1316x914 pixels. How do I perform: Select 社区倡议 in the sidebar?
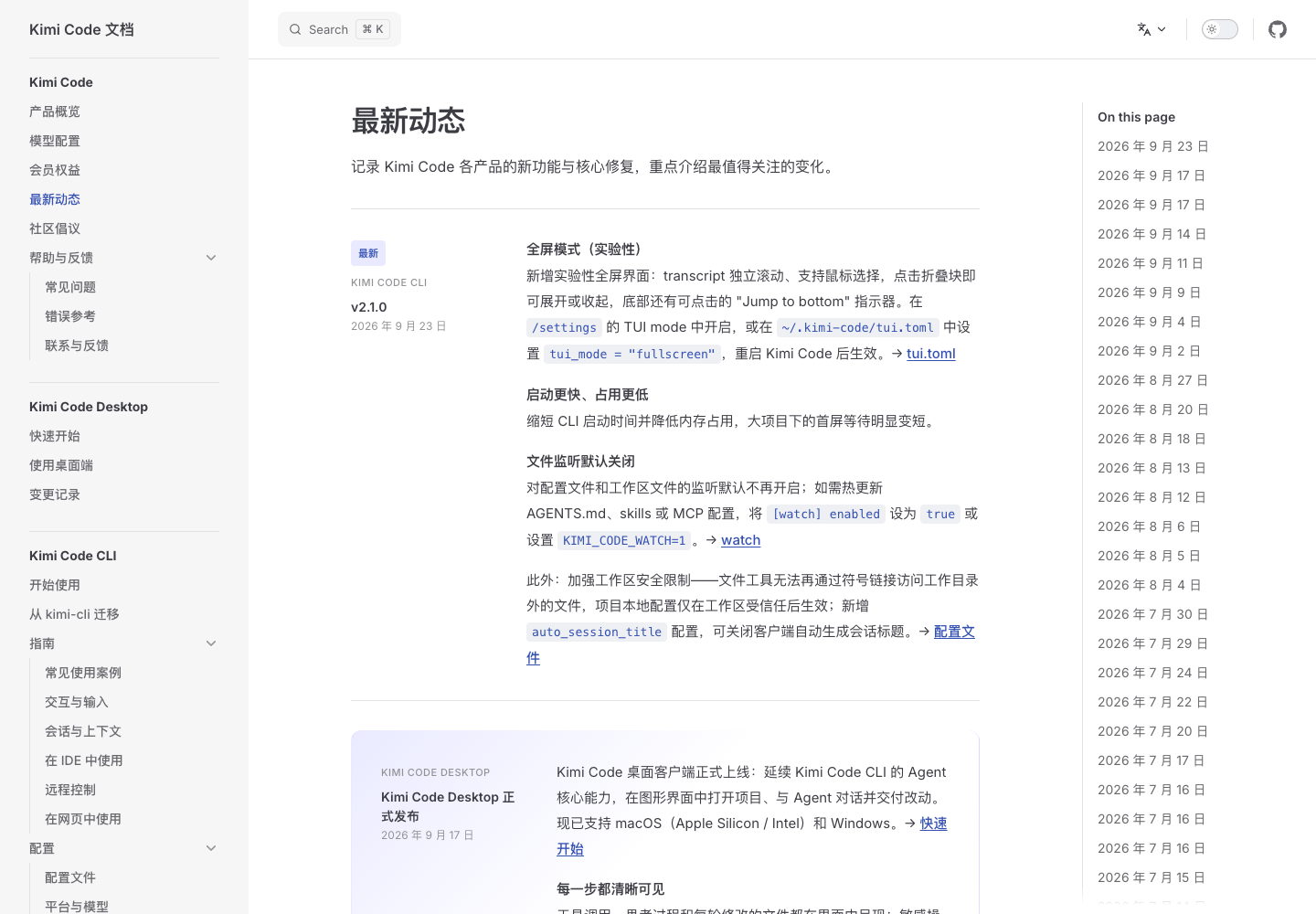[55, 228]
